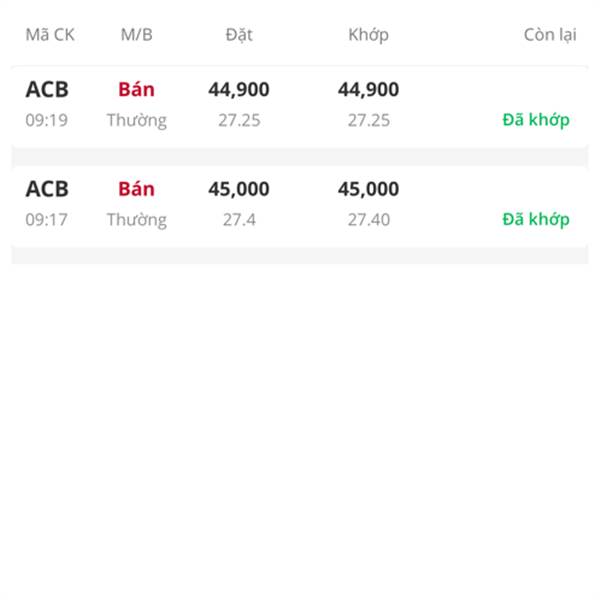
Task: Tap the Thường order type in first row
Action: pos(137,121)
